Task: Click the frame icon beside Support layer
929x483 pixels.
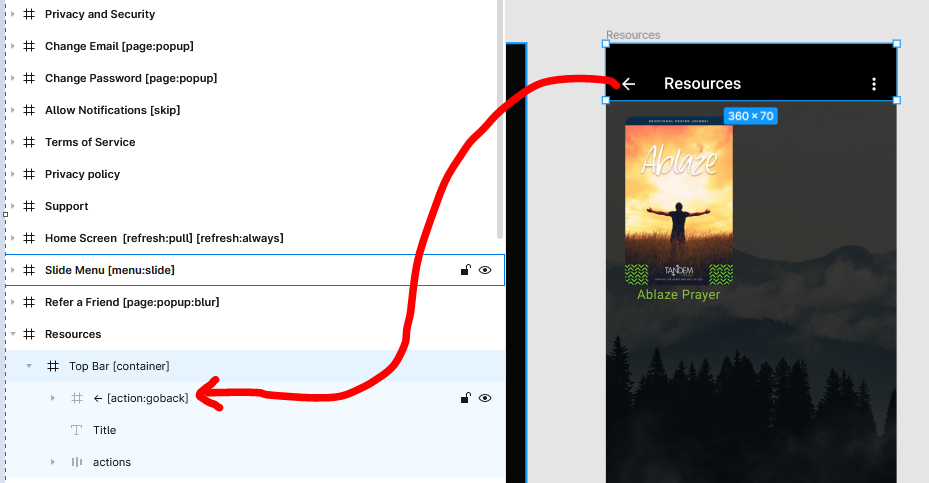Action: pos(29,206)
